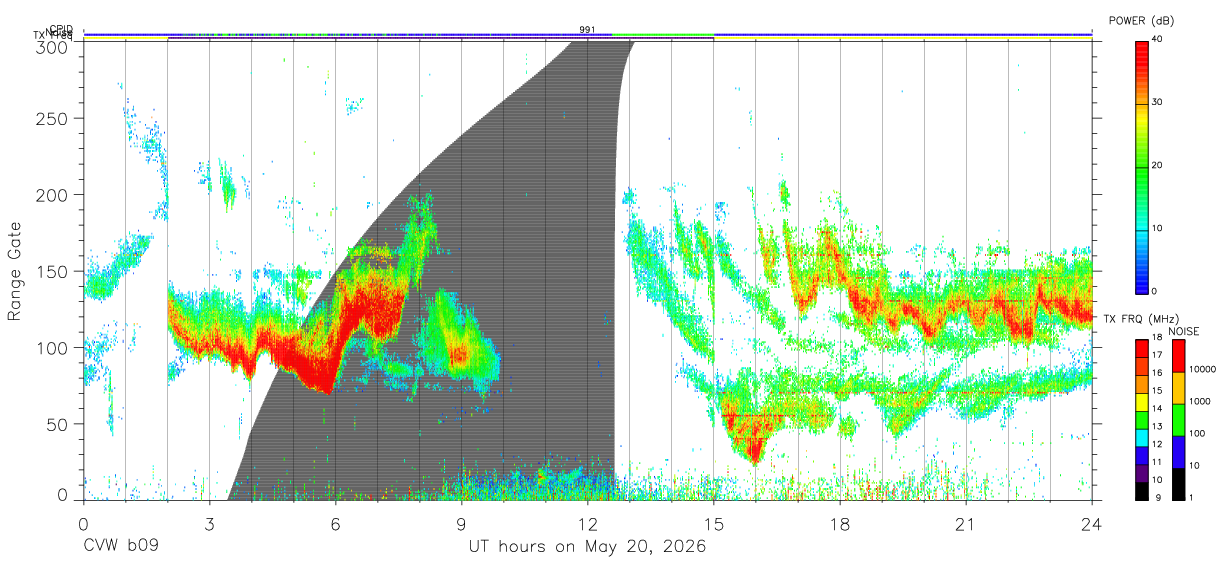Click the 'CVW b09' radar beam label
Viewport: 1228px width, 567px height.
[121, 547]
